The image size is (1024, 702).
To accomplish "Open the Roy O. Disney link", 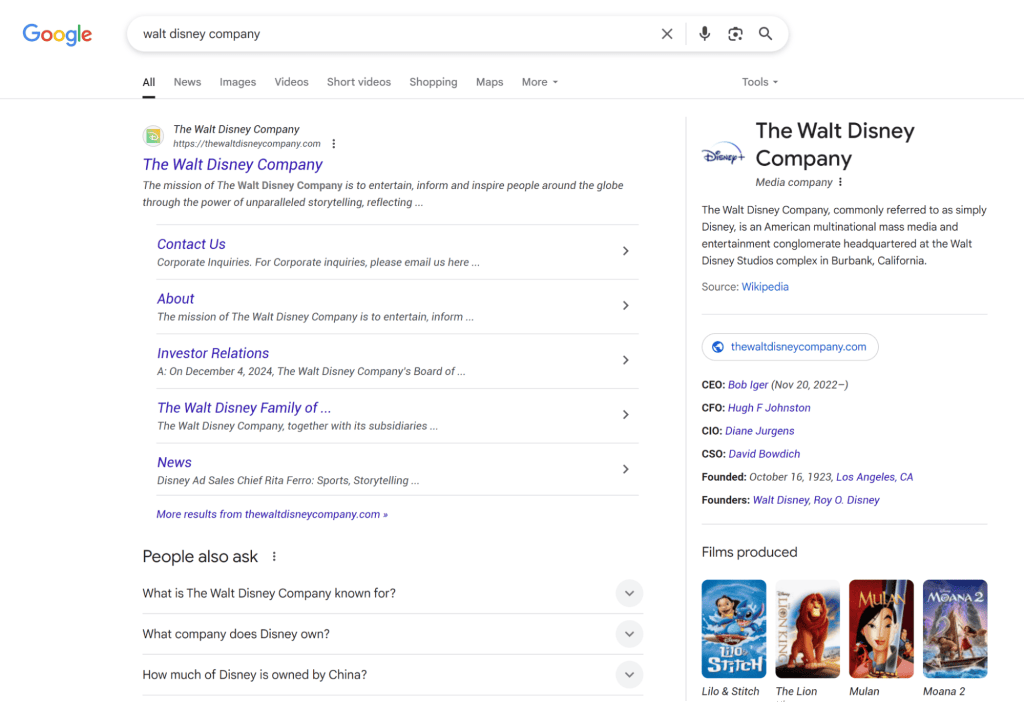I will point(846,500).
